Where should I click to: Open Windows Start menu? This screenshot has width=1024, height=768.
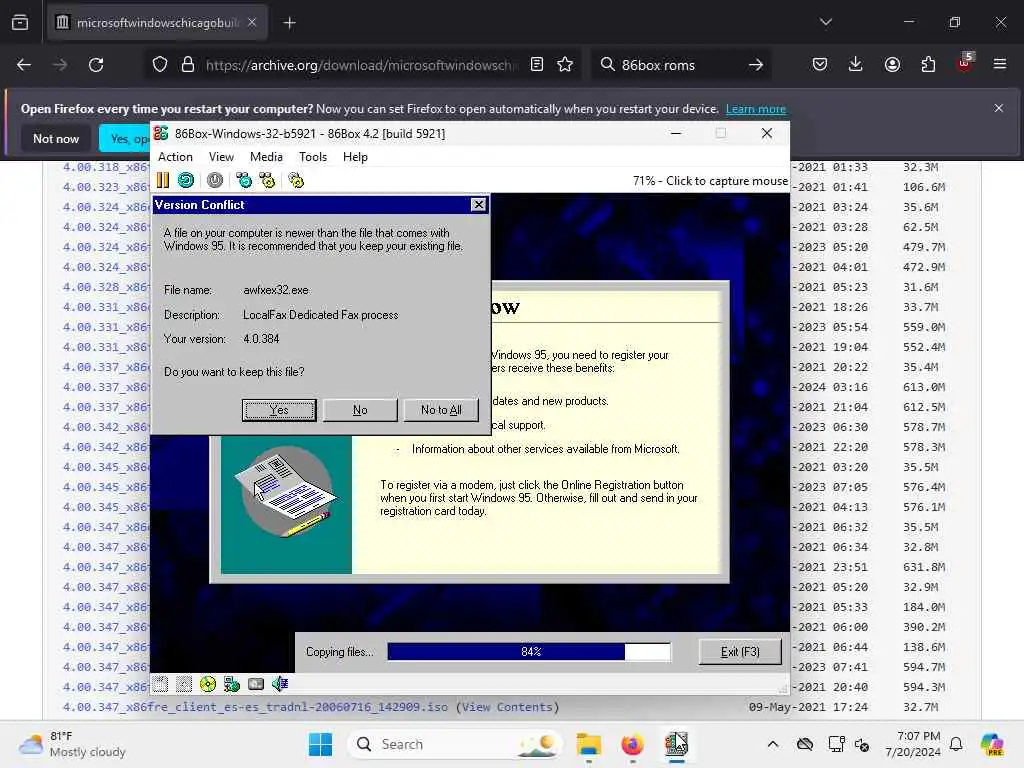point(320,744)
